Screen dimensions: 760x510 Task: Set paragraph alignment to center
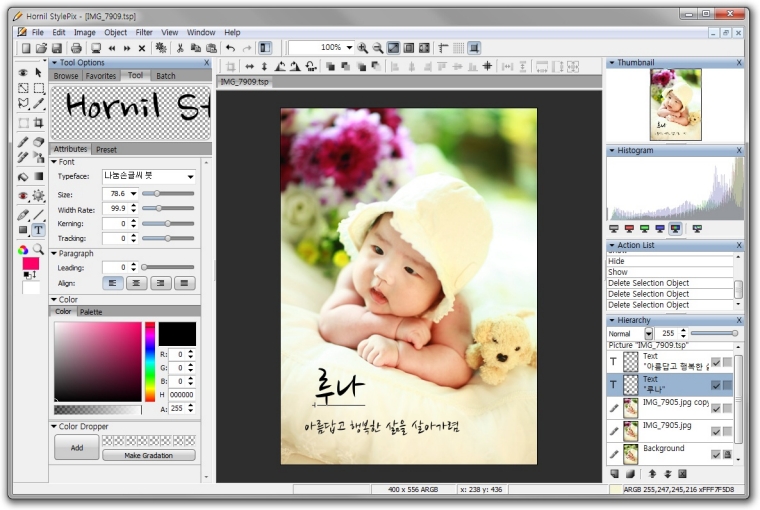click(x=137, y=283)
